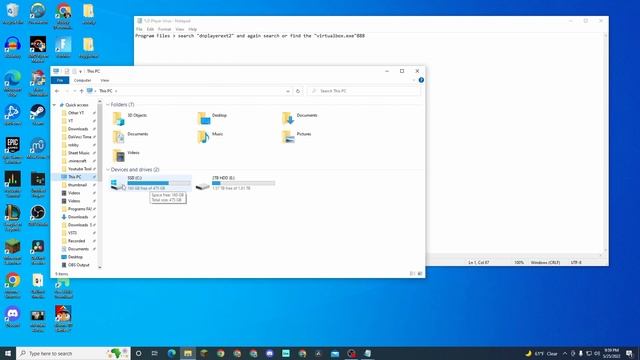Select Sheet Music in Quick access
This screenshot has width=640, height=360.
click(x=78, y=153)
